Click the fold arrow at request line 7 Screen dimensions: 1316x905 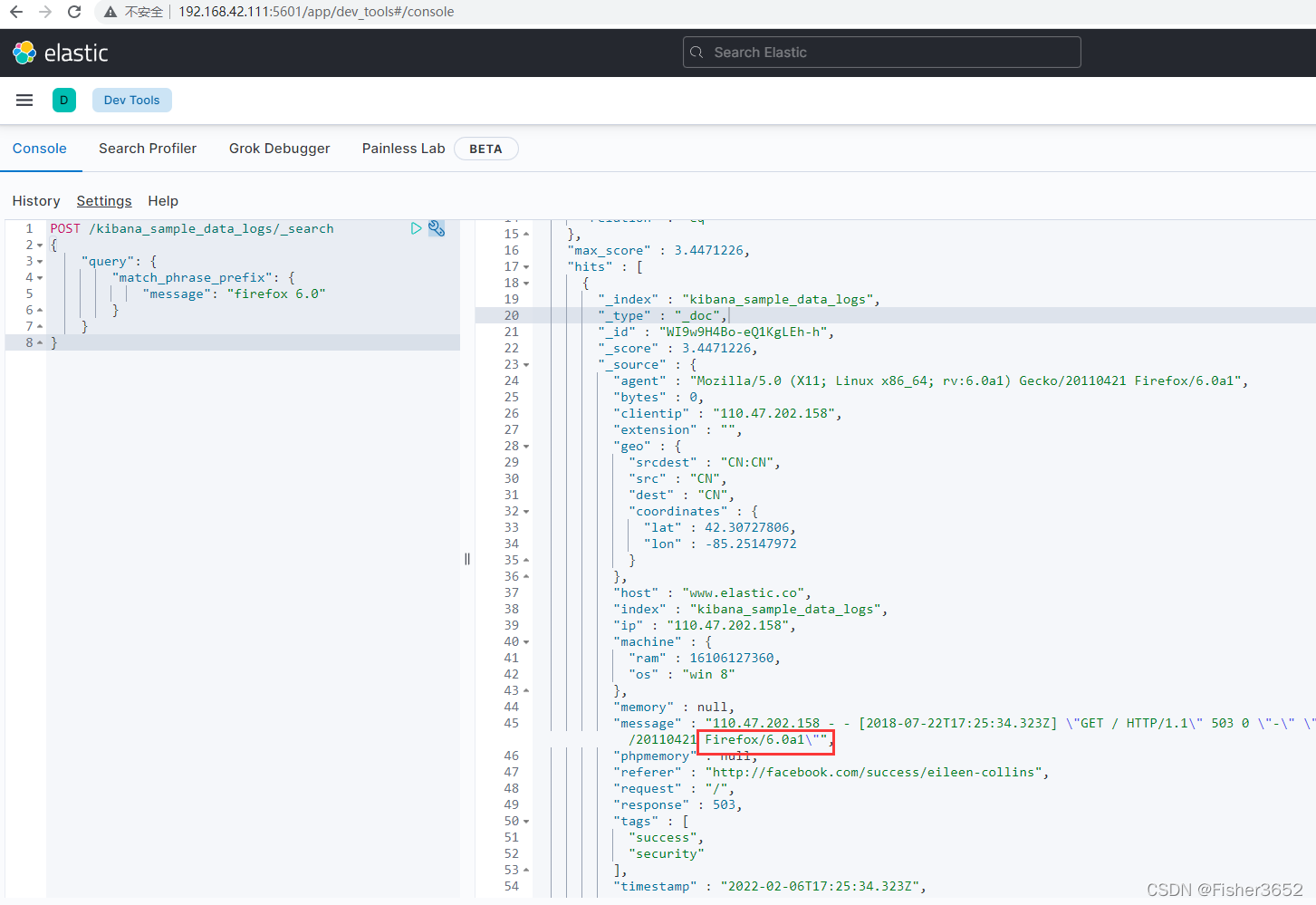coord(40,327)
